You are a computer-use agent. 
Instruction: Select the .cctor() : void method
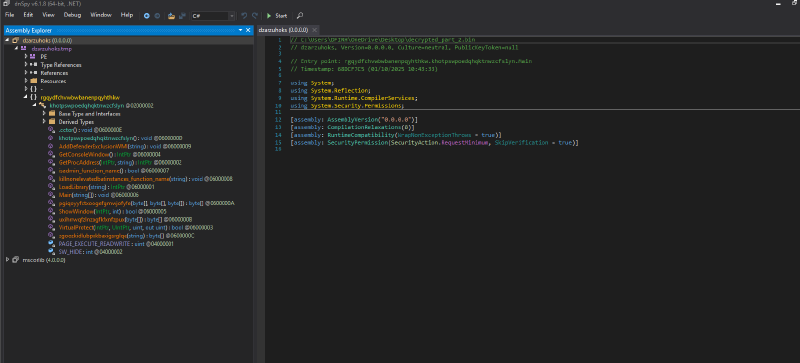(90, 130)
